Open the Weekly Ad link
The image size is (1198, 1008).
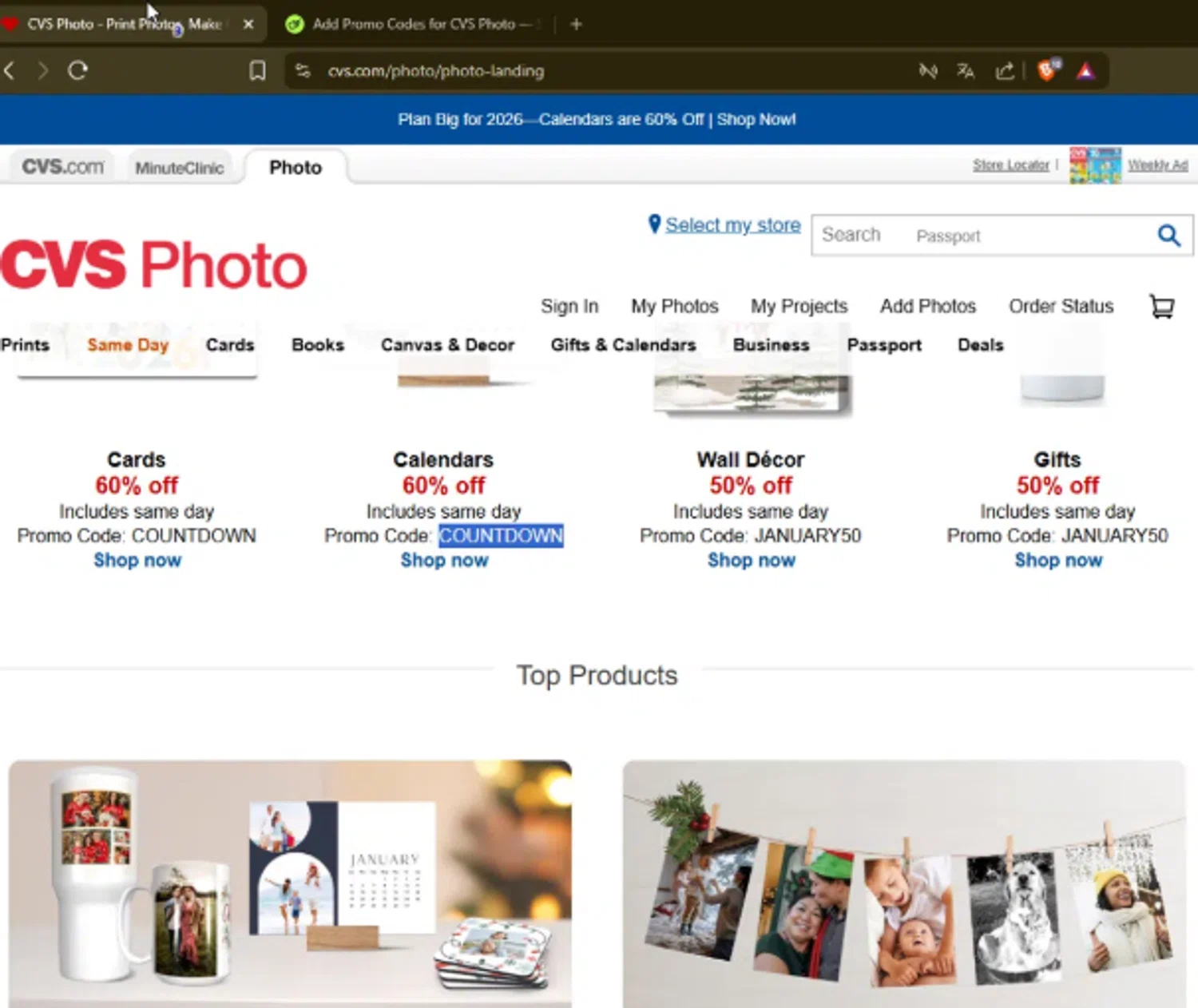click(1157, 165)
